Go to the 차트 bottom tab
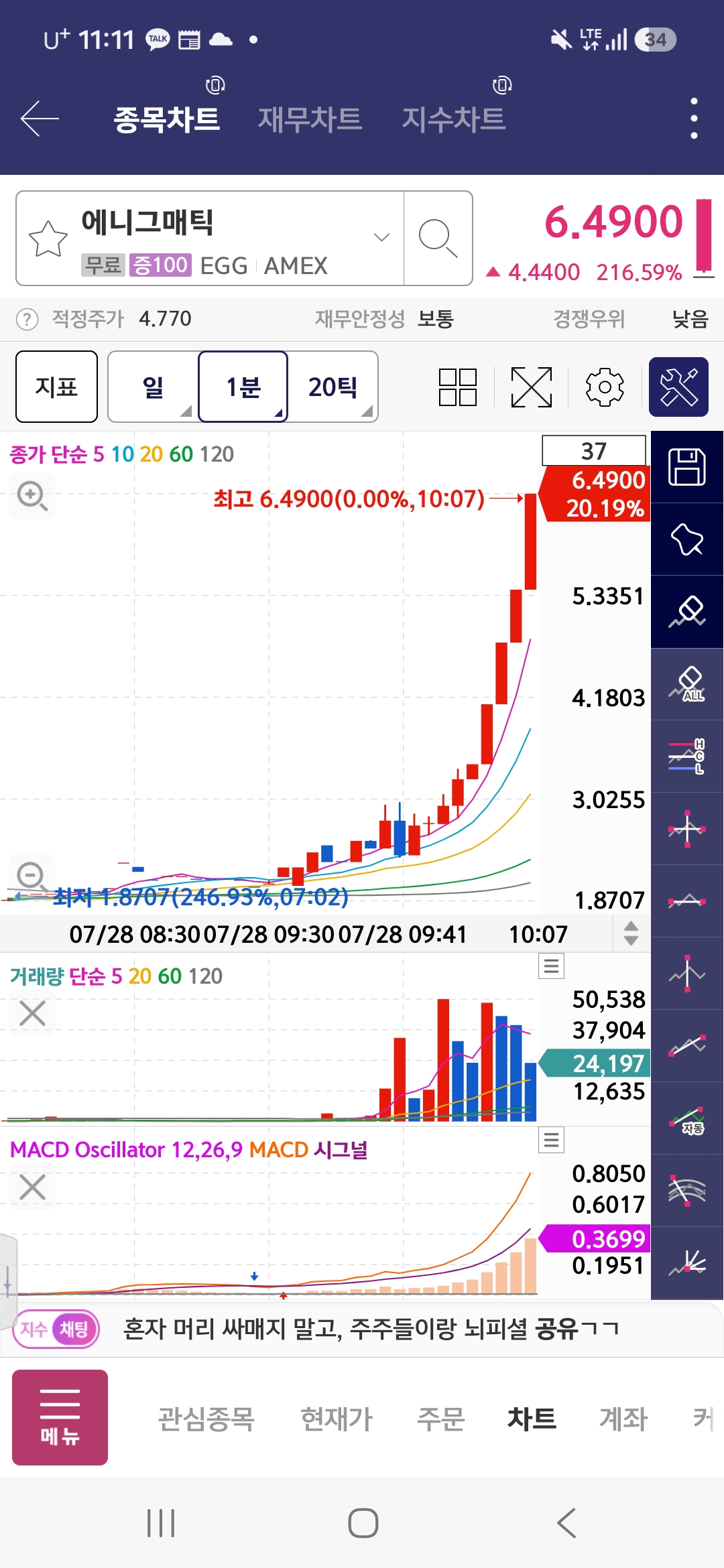The height and width of the screenshot is (1568, 724). [x=532, y=1419]
